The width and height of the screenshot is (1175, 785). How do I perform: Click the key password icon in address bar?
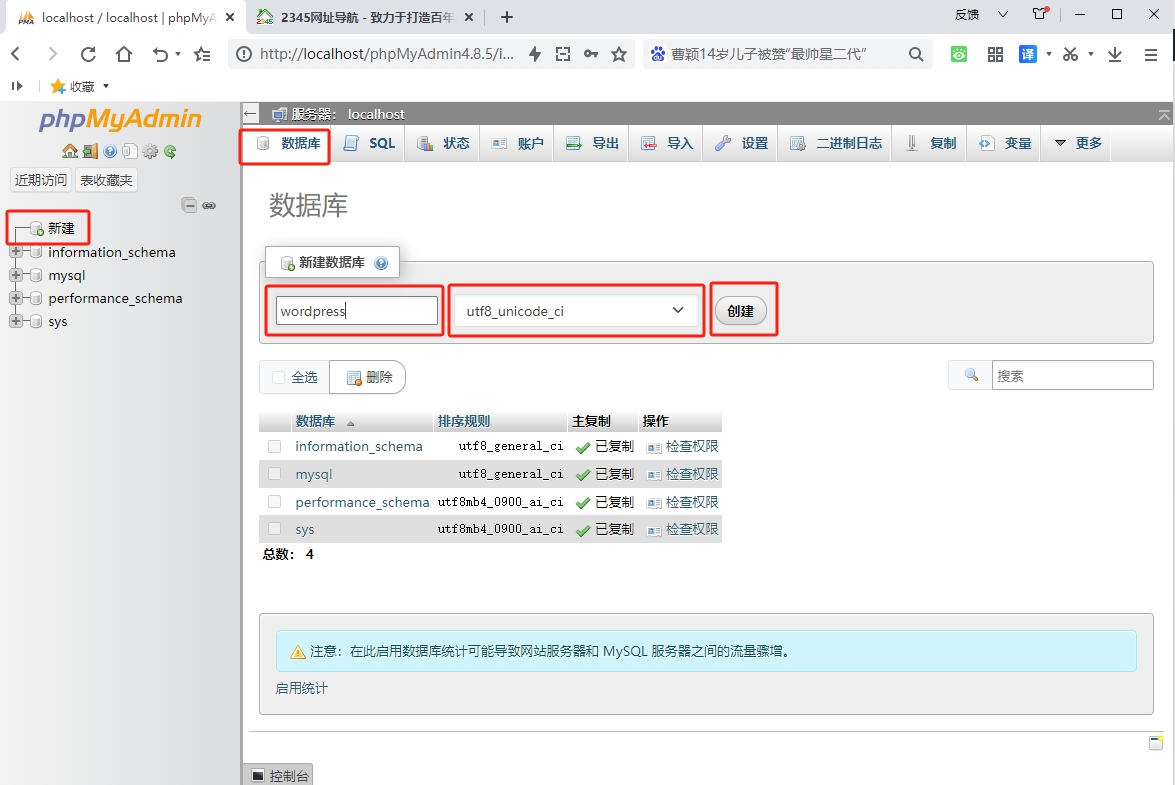click(x=591, y=54)
